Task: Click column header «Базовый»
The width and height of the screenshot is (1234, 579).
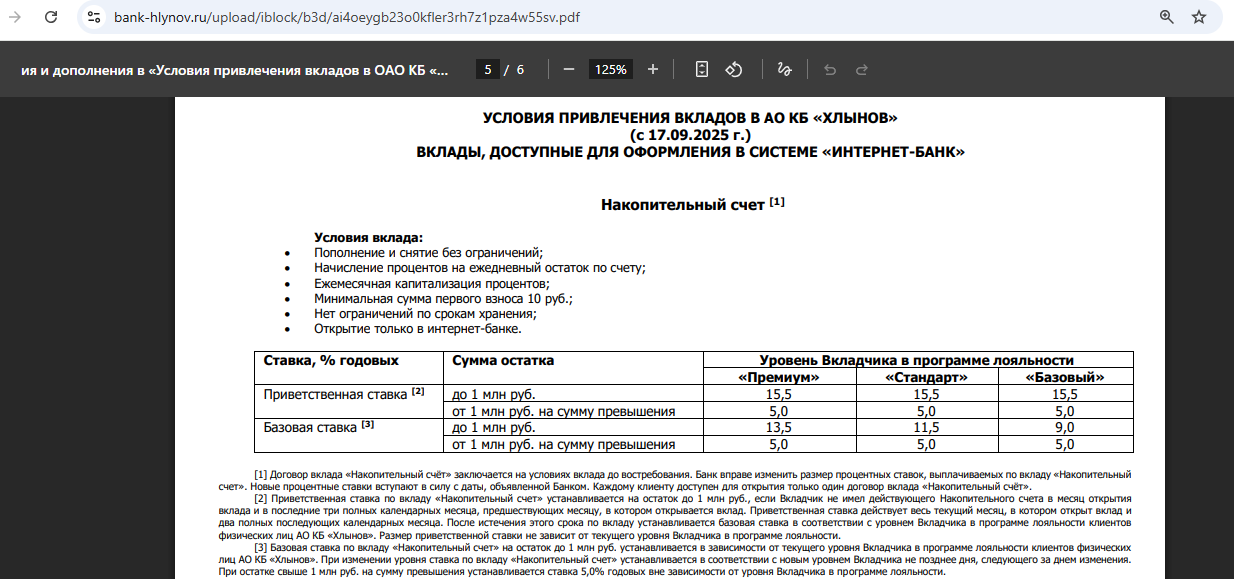Action: (x=1065, y=377)
